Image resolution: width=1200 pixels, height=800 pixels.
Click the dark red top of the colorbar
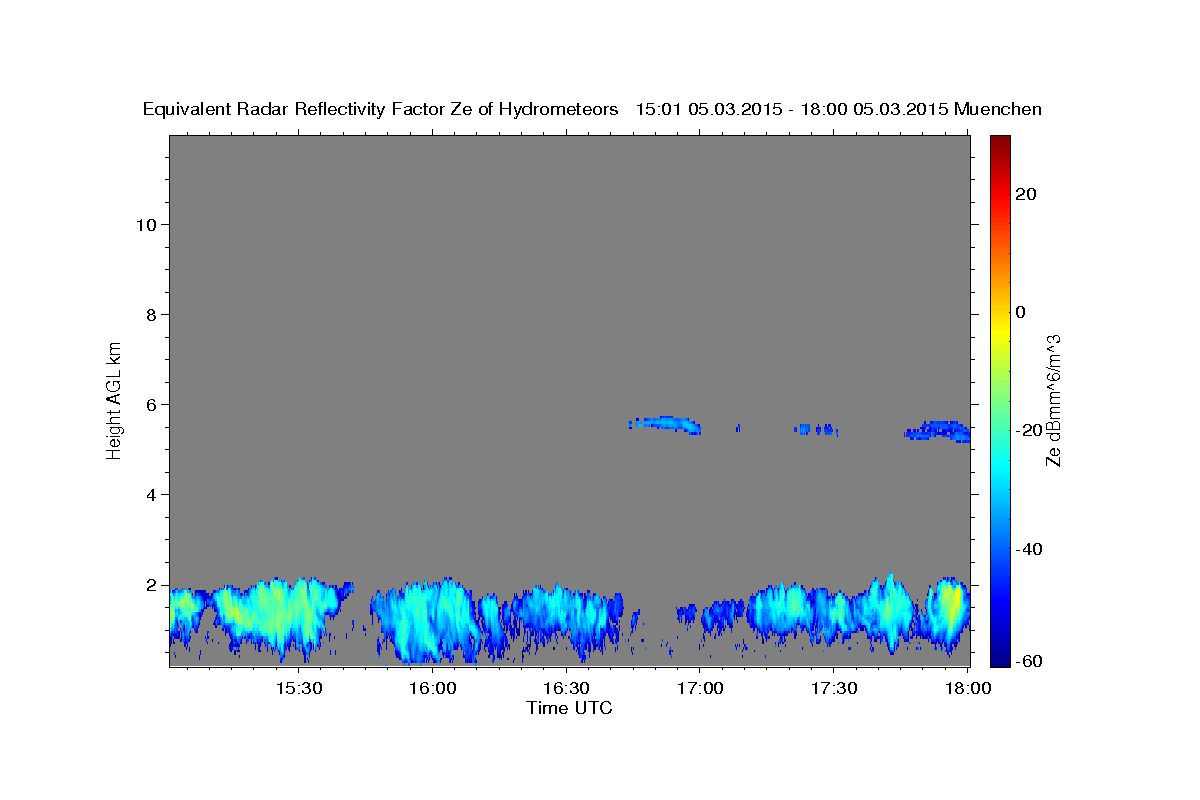pyautogui.click(x=1000, y=143)
